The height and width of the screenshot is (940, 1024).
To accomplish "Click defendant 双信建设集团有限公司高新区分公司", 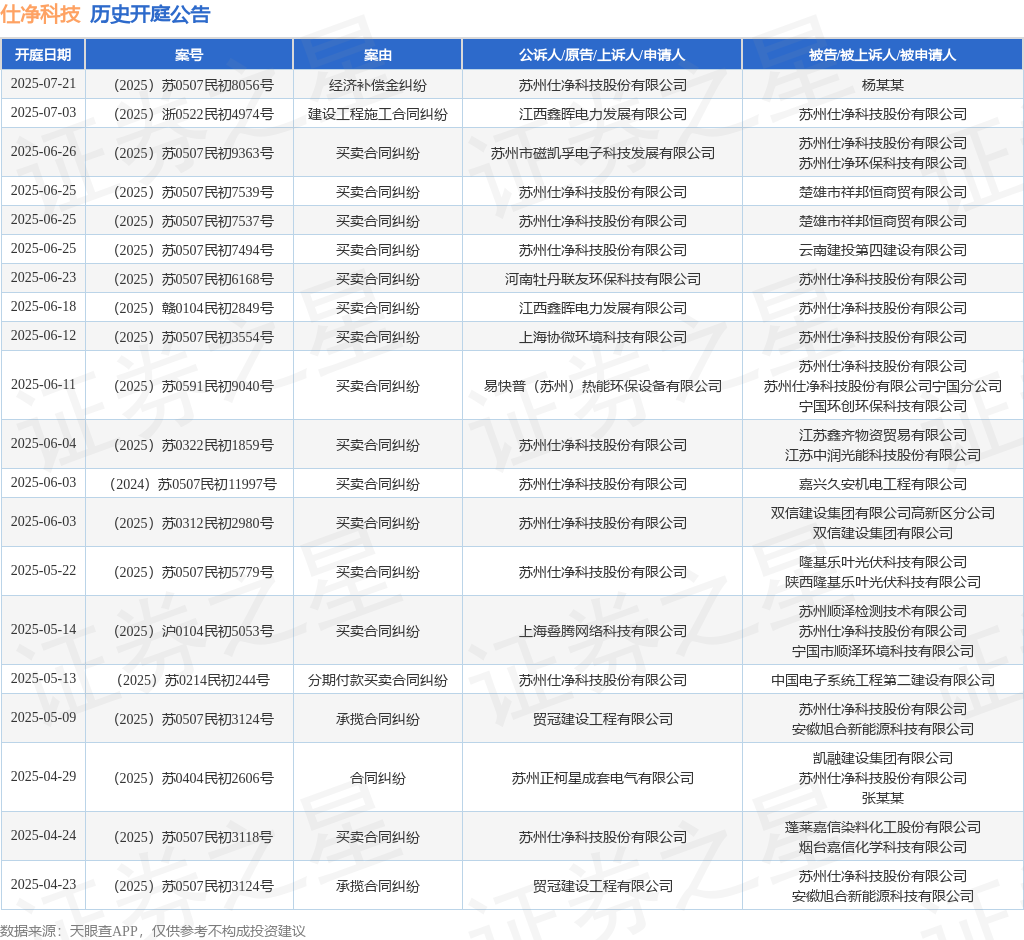I will point(882,513).
